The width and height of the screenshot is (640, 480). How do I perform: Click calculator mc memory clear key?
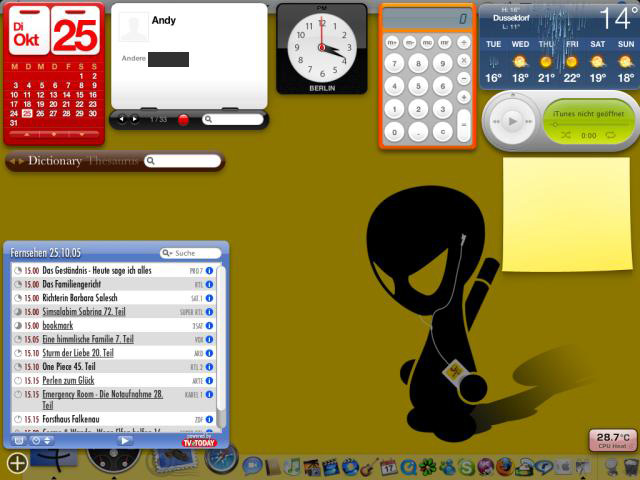point(427,42)
